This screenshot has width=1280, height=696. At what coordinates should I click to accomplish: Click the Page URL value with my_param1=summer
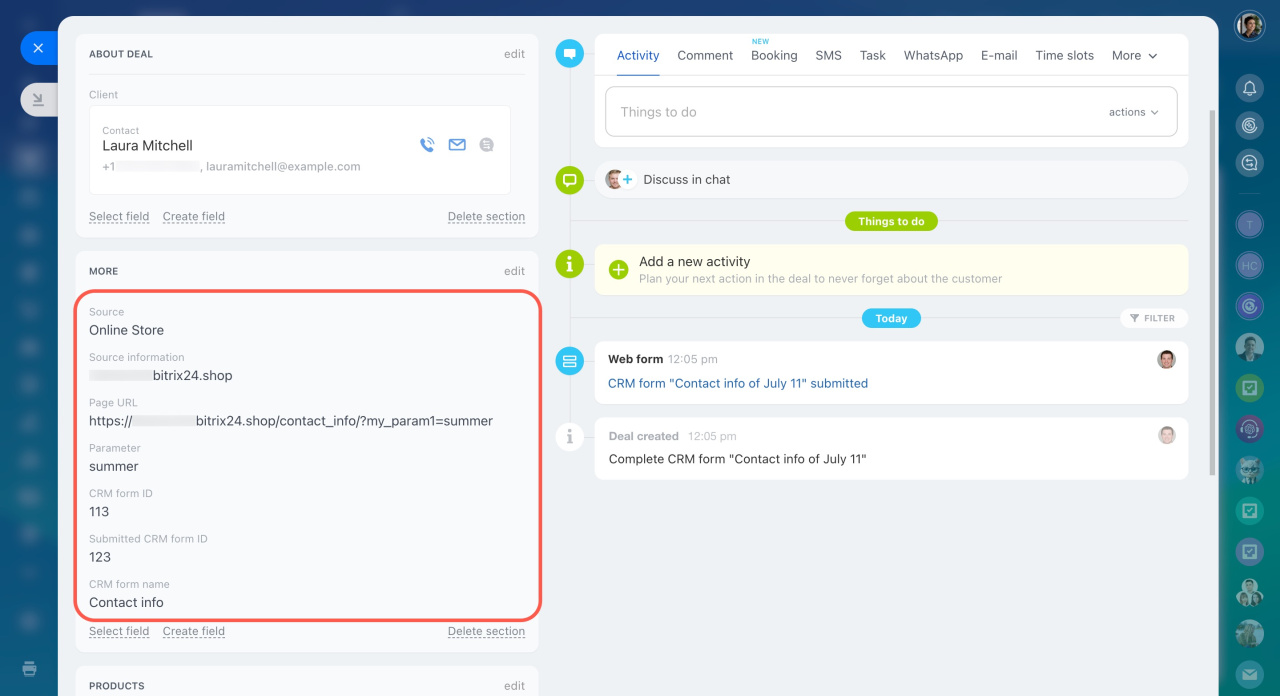pos(291,421)
